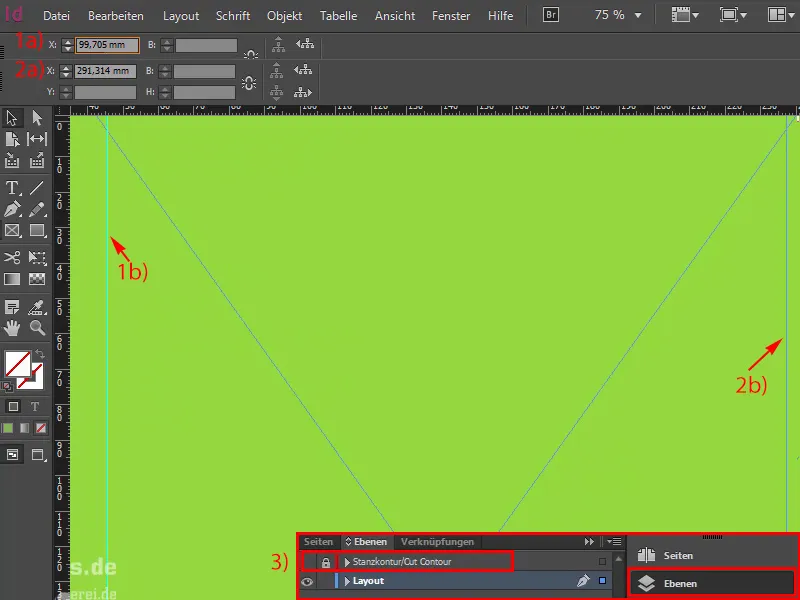Open the Objekt menu

284,16
